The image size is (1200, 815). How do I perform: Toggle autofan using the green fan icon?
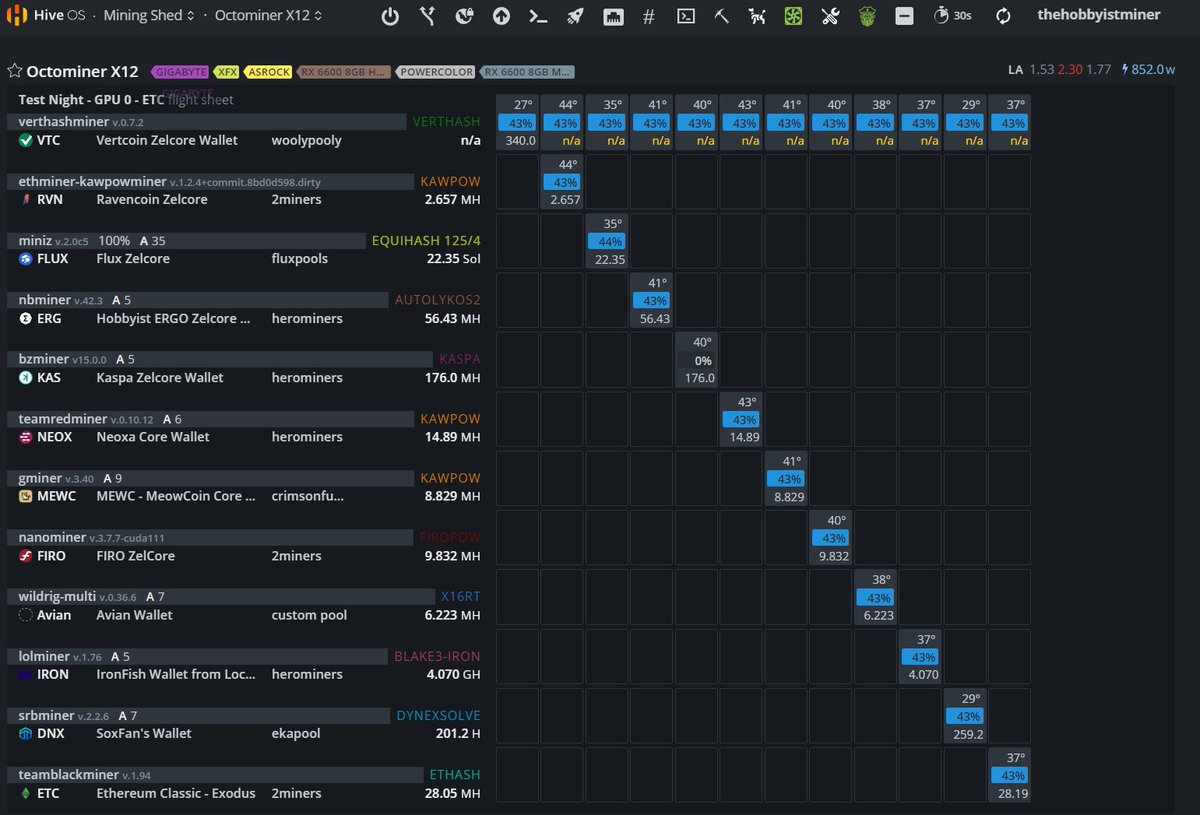click(x=792, y=16)
